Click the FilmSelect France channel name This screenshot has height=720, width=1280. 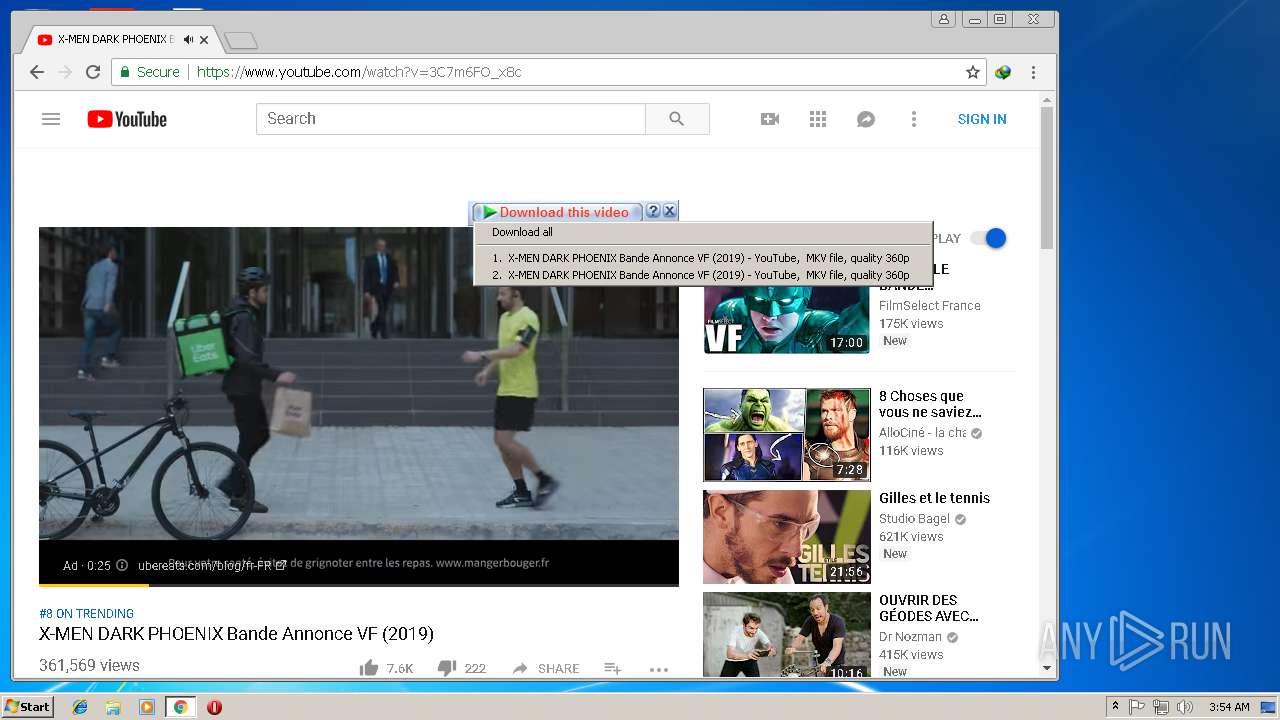pyautogui.click(x=930, y=306)
